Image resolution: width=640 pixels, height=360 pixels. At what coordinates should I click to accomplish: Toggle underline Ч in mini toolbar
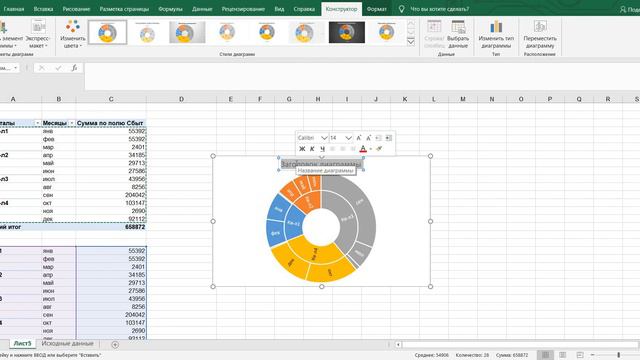pos(322,149)
